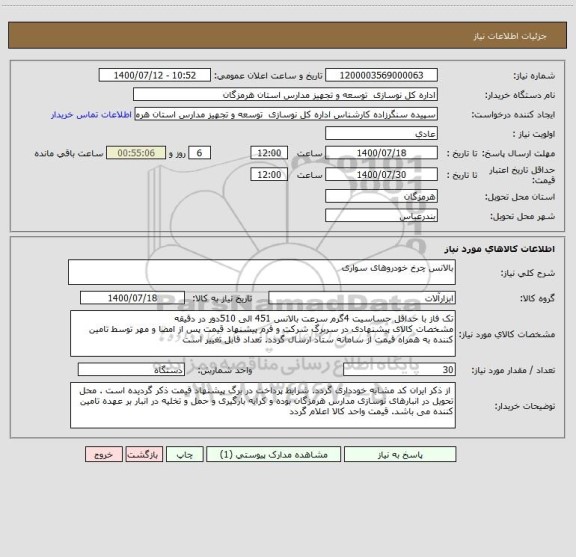Click the جزئیات اطلاعات نیاز header title
576x557 pixels.
(510, 36)
